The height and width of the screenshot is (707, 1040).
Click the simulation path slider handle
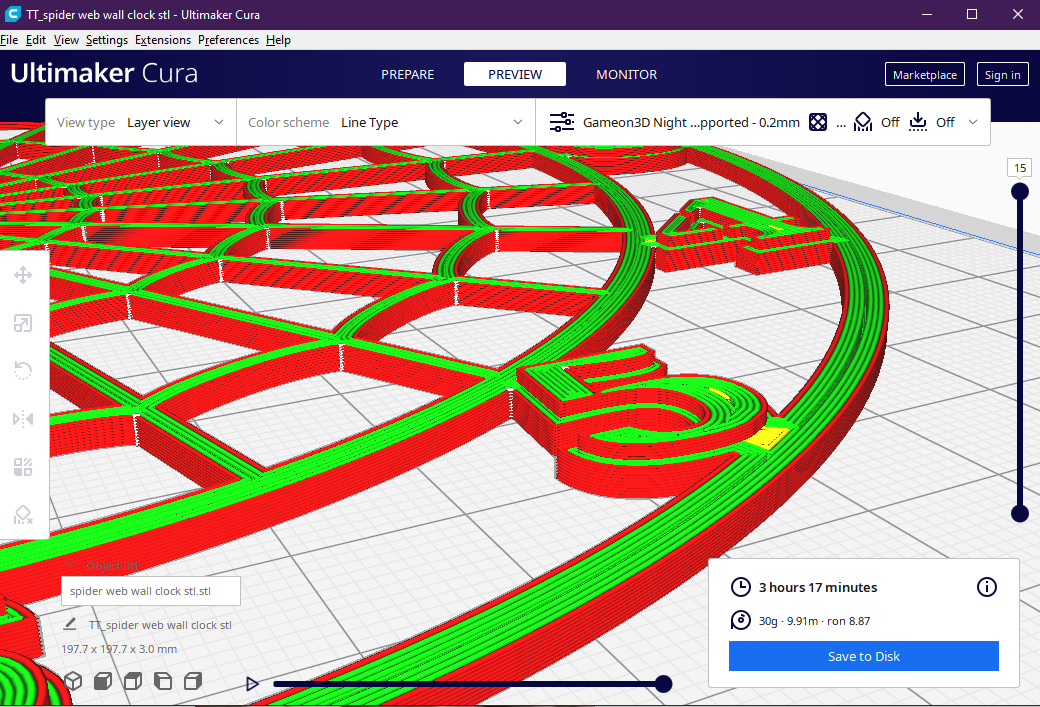(x=663, y=684)
